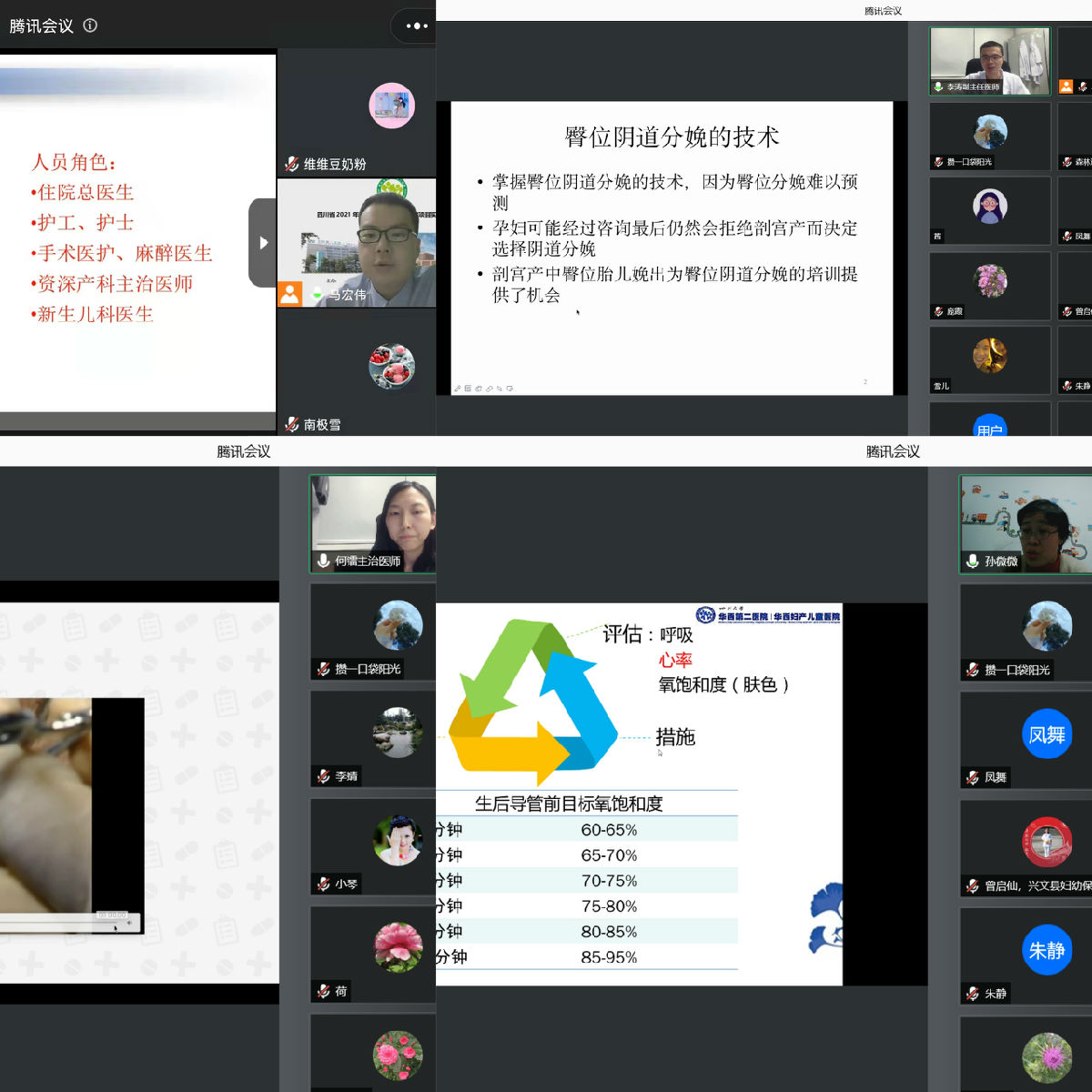The width and height of the screenshot is (1092, 1092).
Task: Click the 60-65% table cell
Action: coord(609,830)
